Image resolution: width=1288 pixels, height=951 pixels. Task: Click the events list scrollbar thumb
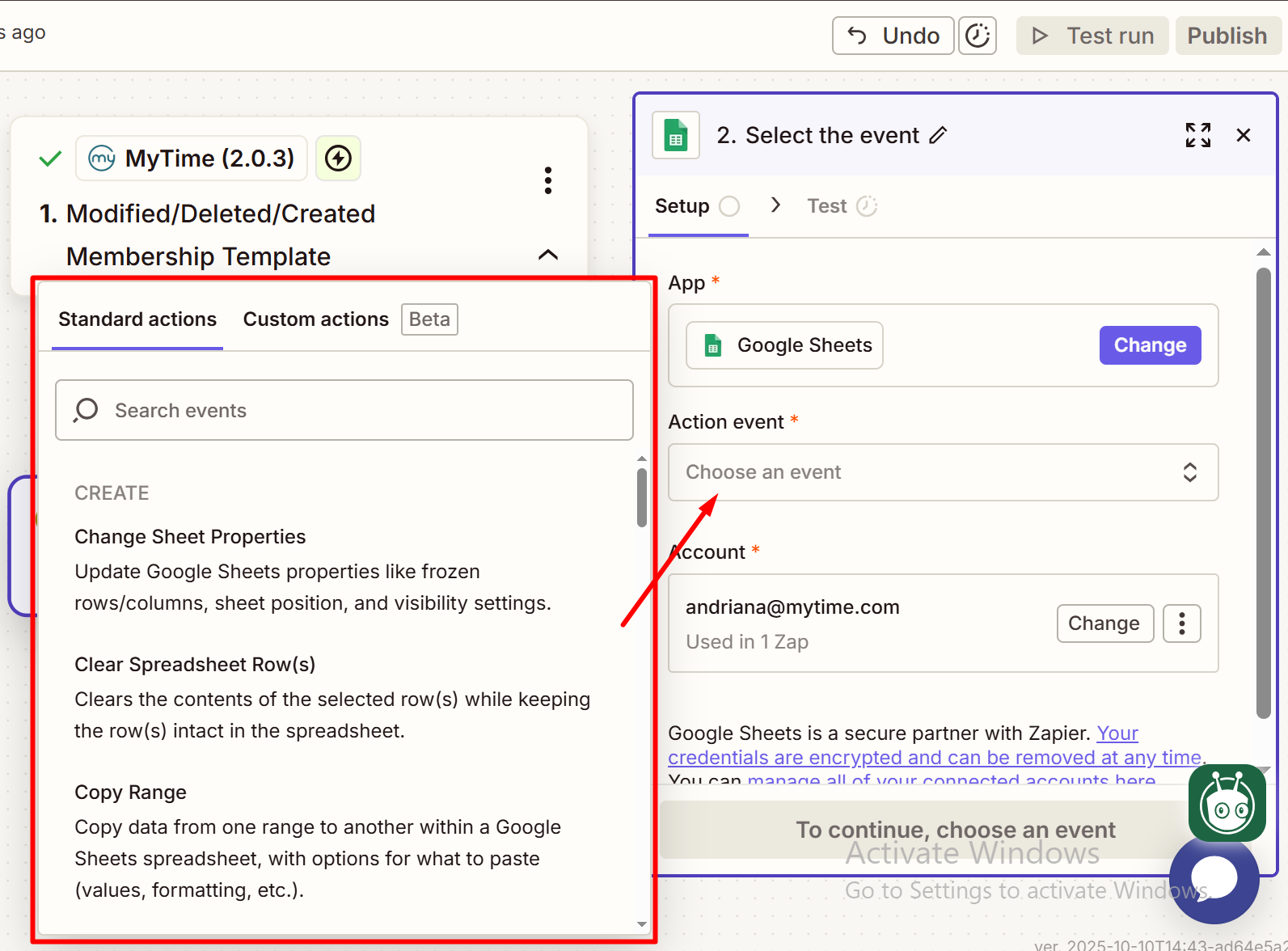(x=642, y=498)
